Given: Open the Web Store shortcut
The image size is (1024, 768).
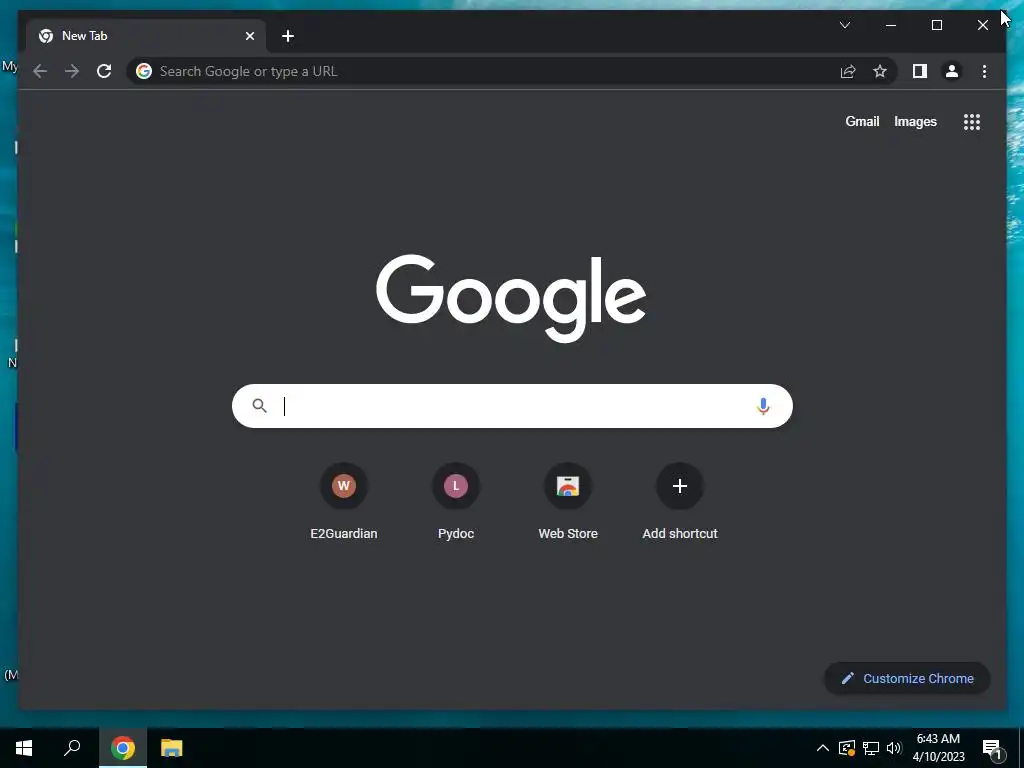Looking at the screenshot, I should click(568, 501).
